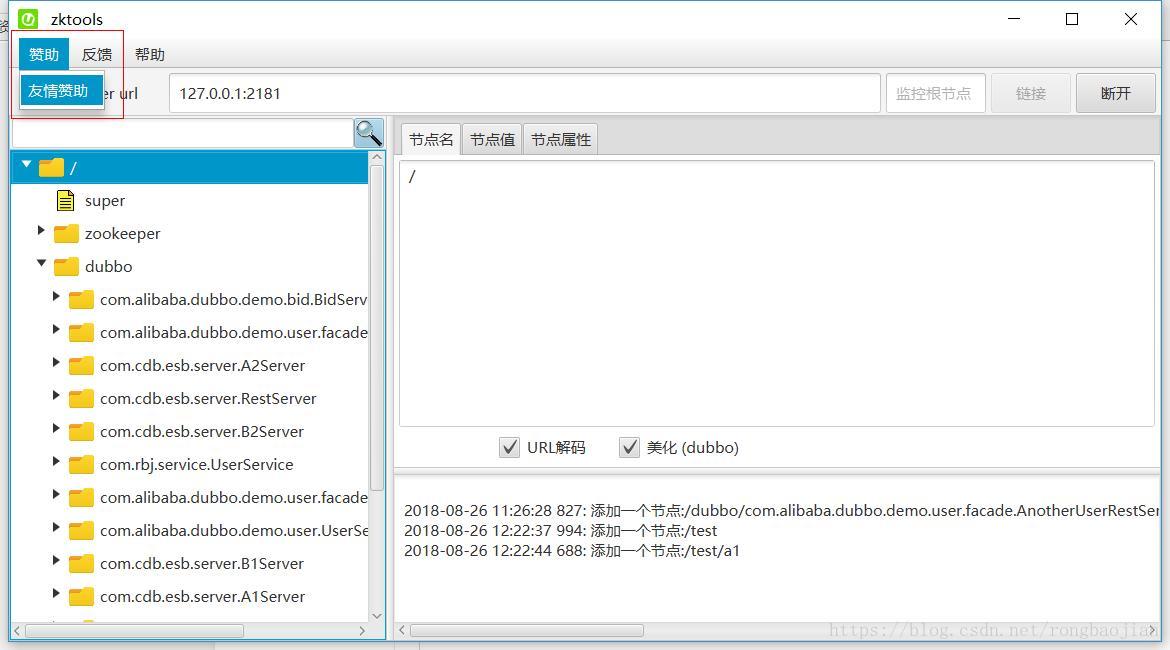Click the zookeeper folder icon
The image size is (1170, 650).
coord(66,234)
